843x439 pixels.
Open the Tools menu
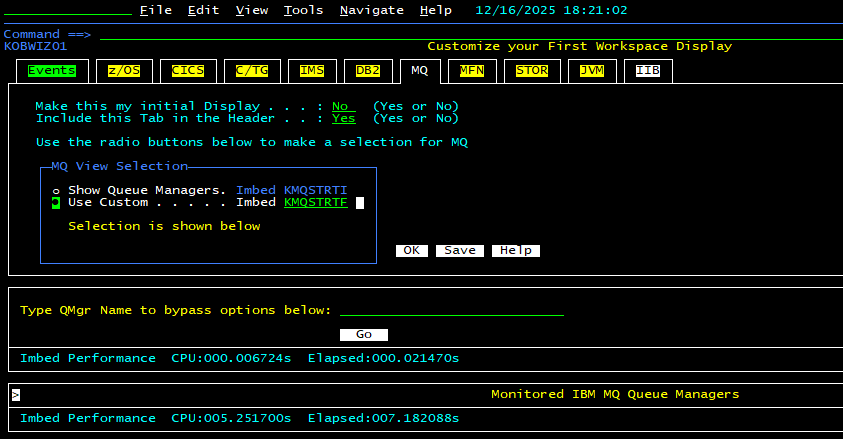(303, 10)
